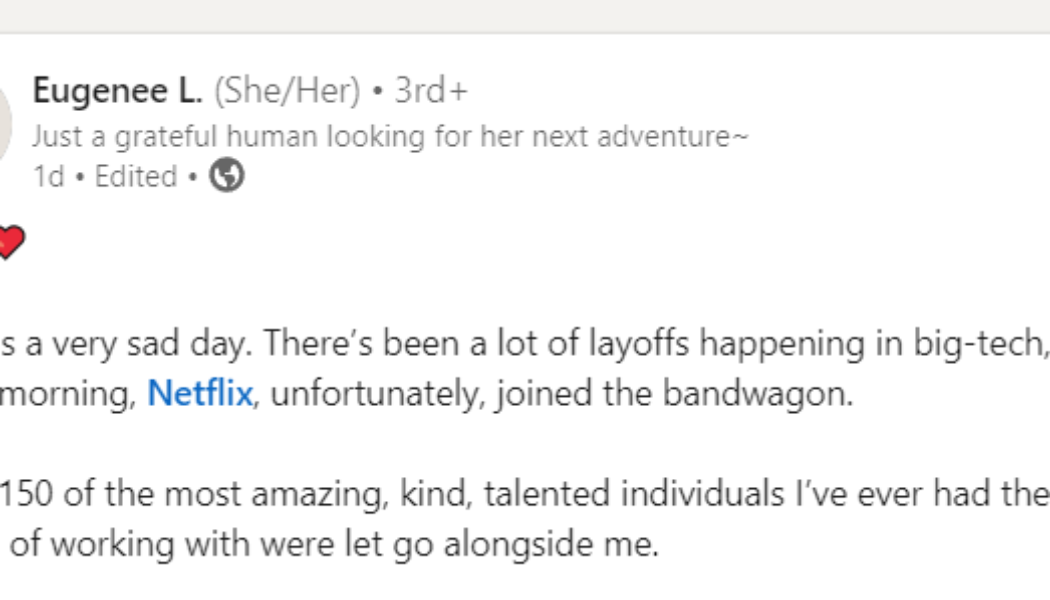
Task: Click the (She/Her) pronouns label
Action: (287, 91)
